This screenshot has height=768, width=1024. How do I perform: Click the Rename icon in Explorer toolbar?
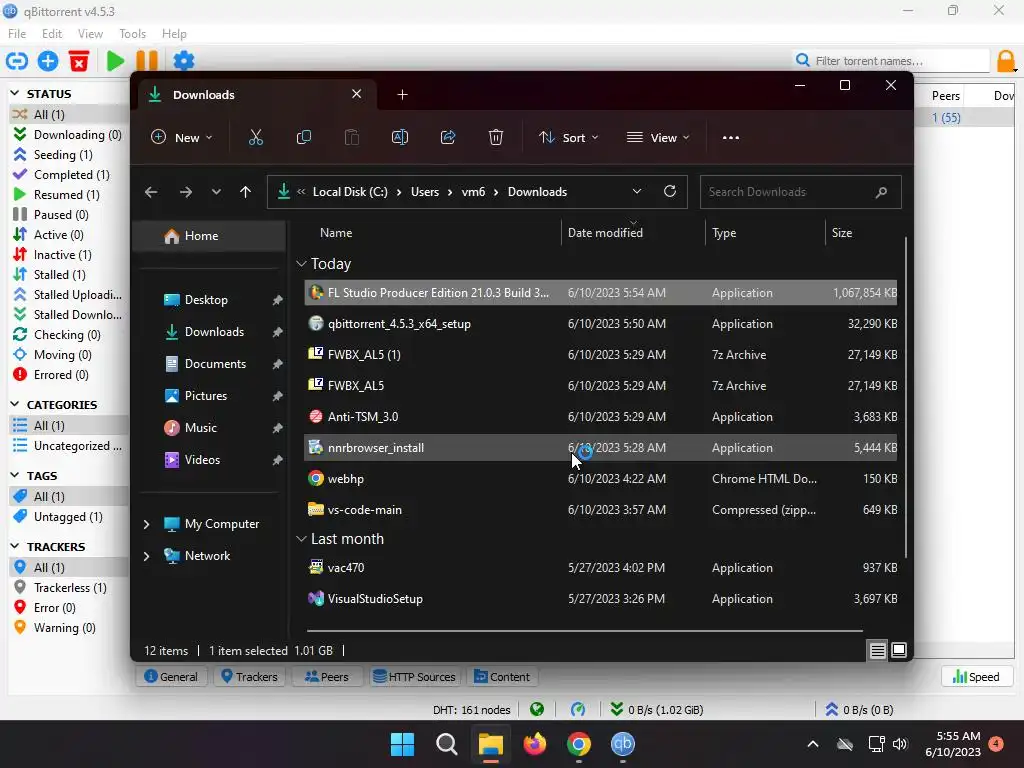coord(400,138)
